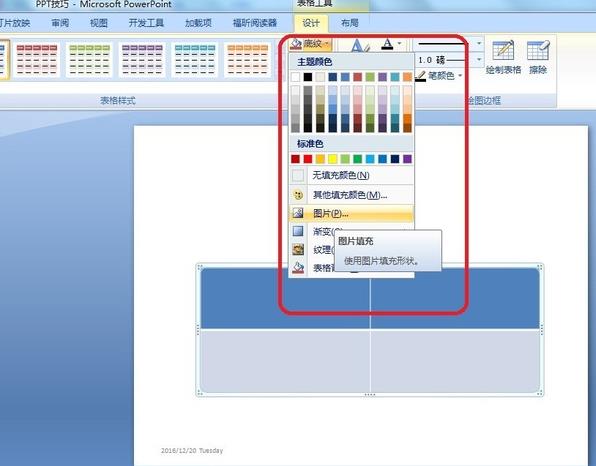Select the 擦除 eraser tool
596x466 pixels.
(x=538, y=57)
